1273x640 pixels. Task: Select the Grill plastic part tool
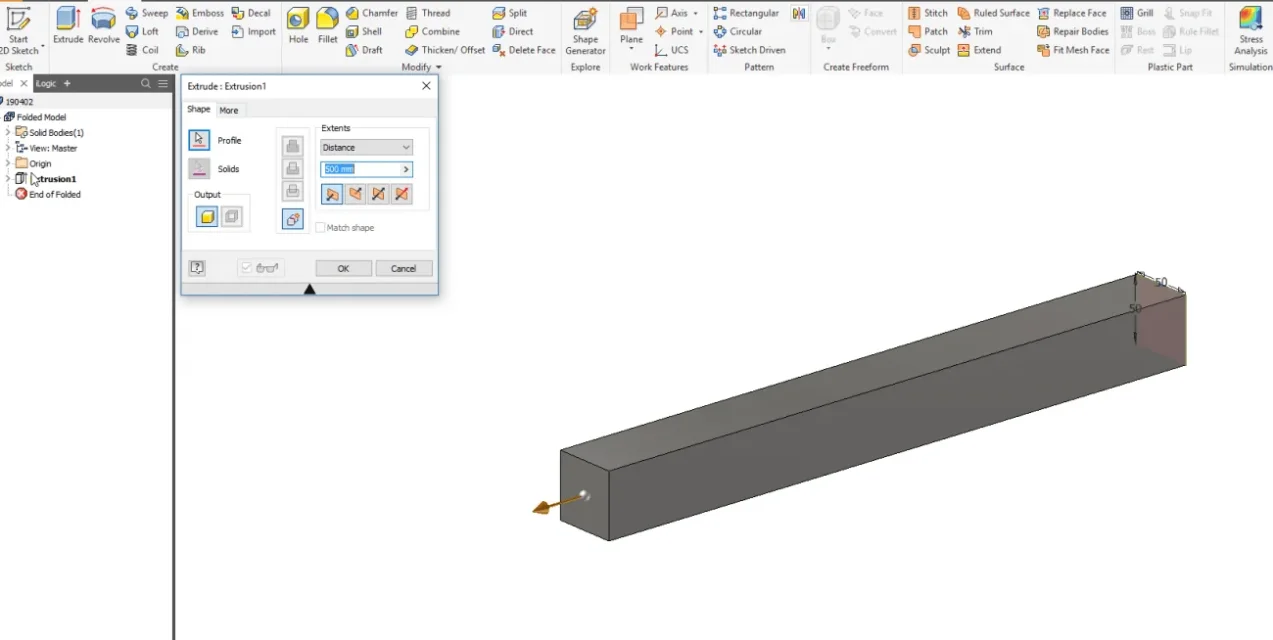tap(1137, 13)
